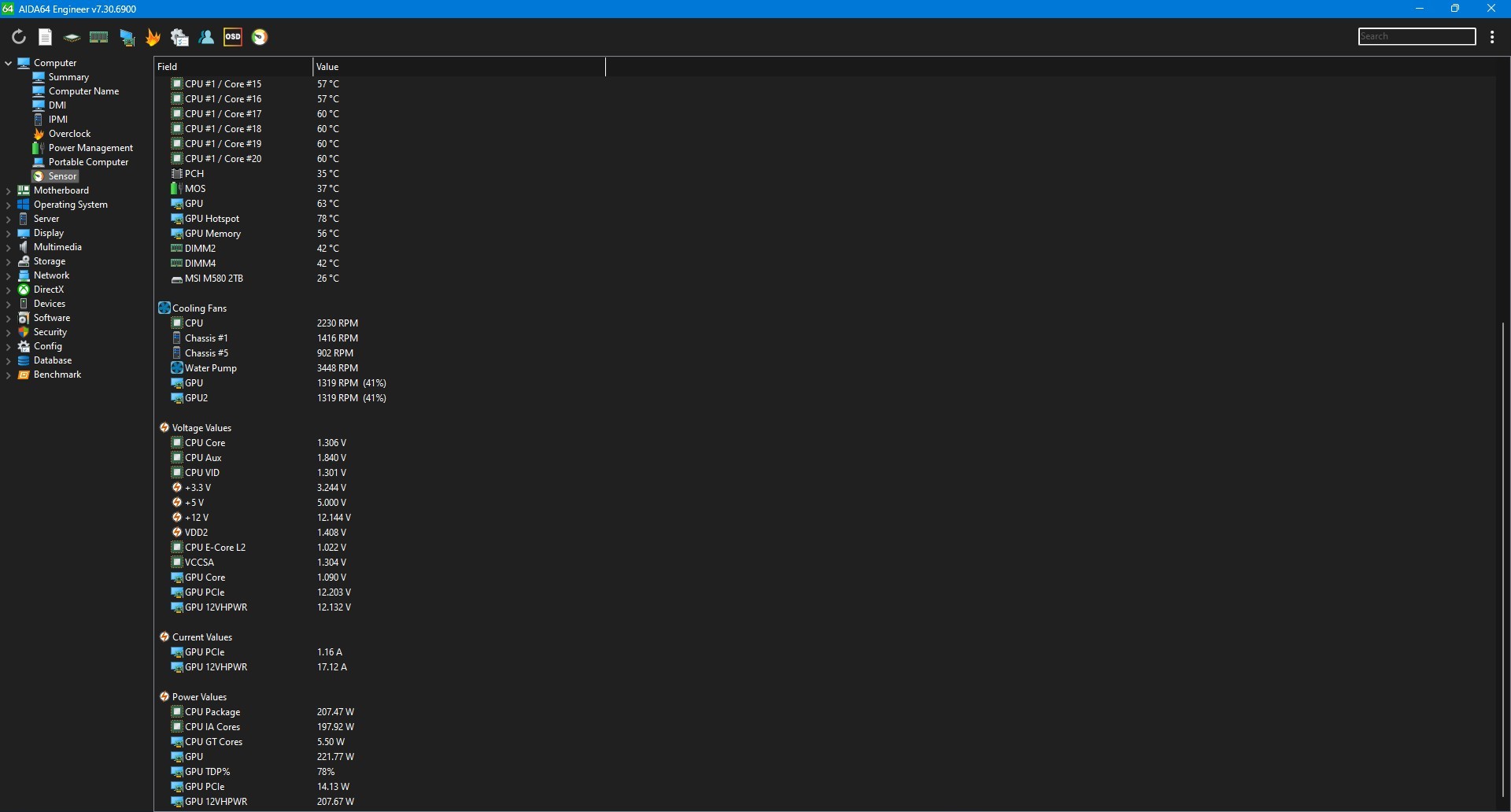Click the MSI M580 2TB drive icon
Screen dimensions: 1511x812
[177, 279]
